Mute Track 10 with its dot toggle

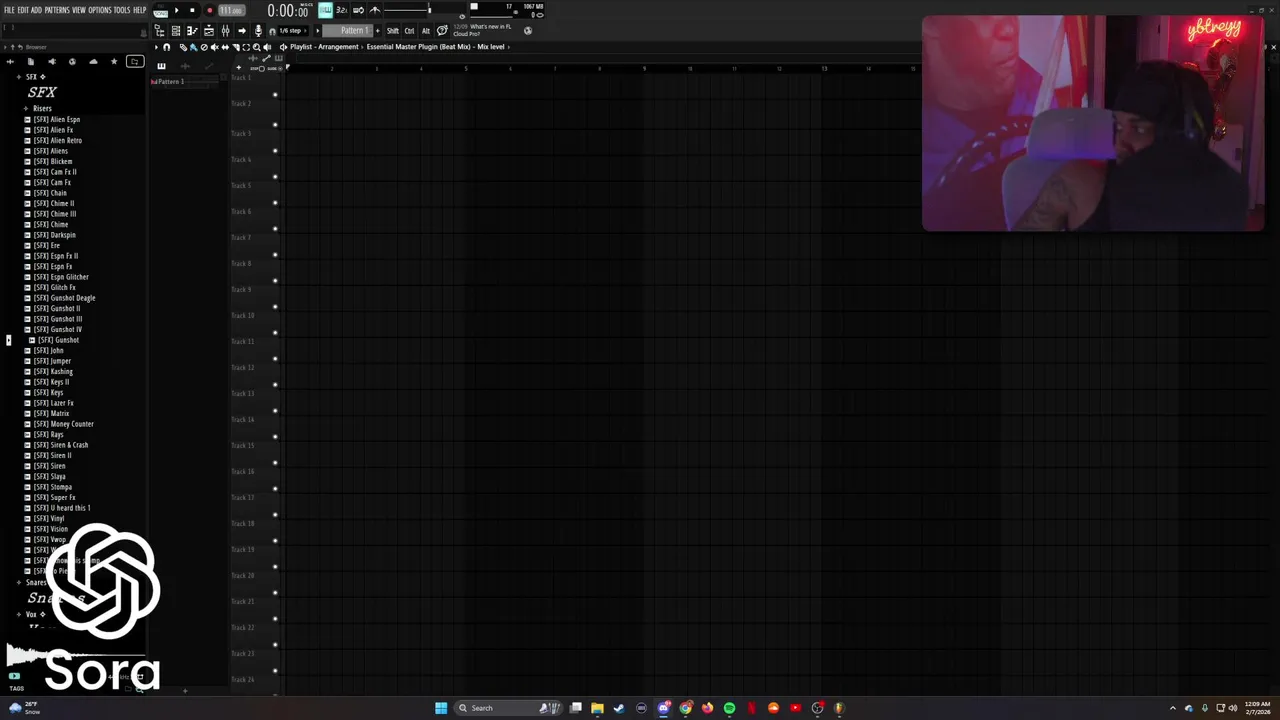click(x=275, y=333)
